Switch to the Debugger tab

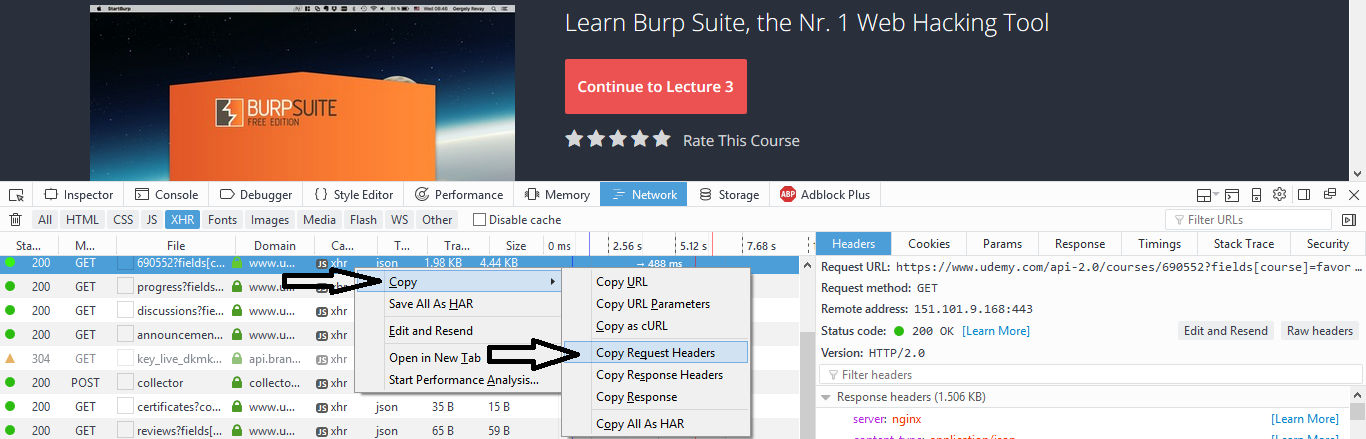(255, 195)
